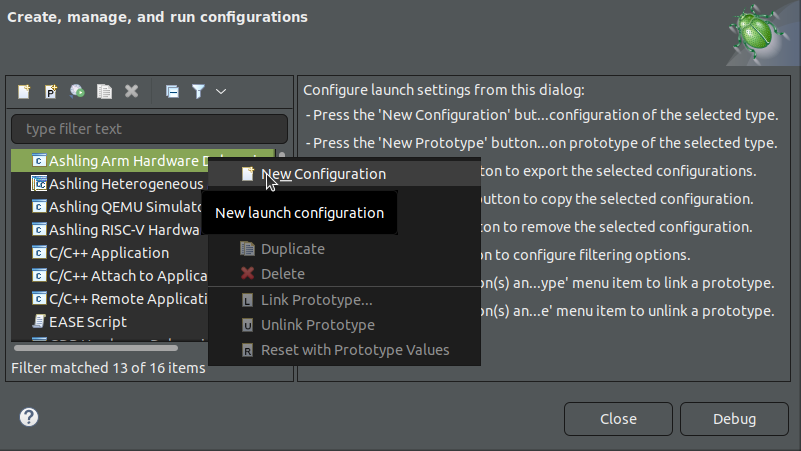
Task: Choose New Configuration from the context menu
Action: click(322, 173)
